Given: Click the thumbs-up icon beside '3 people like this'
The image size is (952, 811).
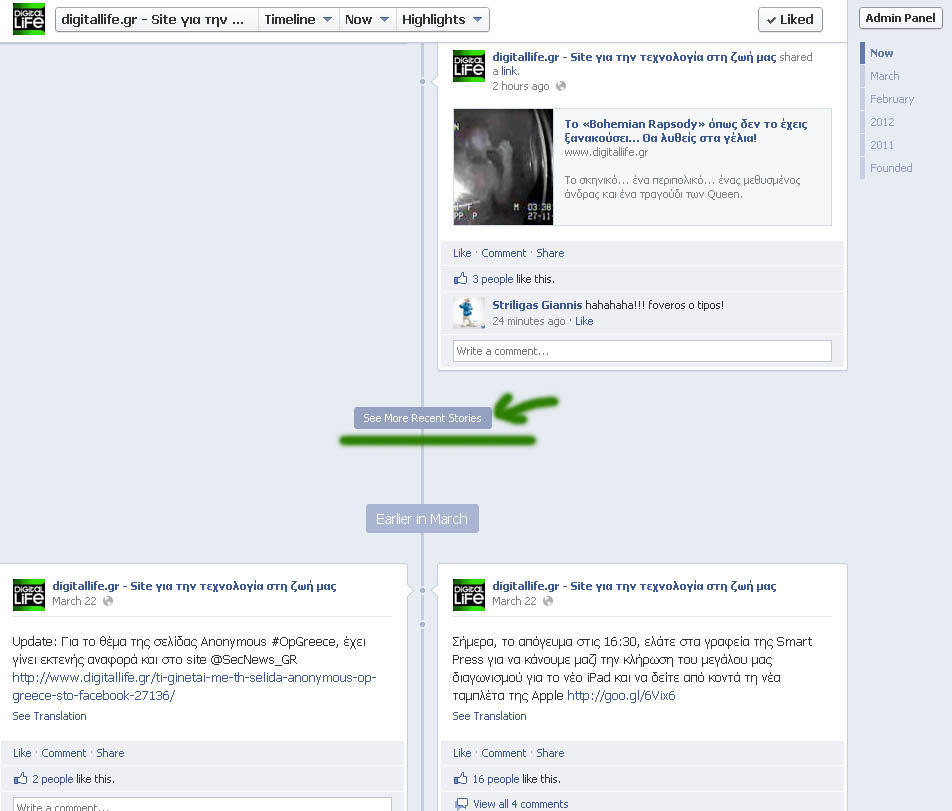Looking at the screenshot, I should click(460, 279).
